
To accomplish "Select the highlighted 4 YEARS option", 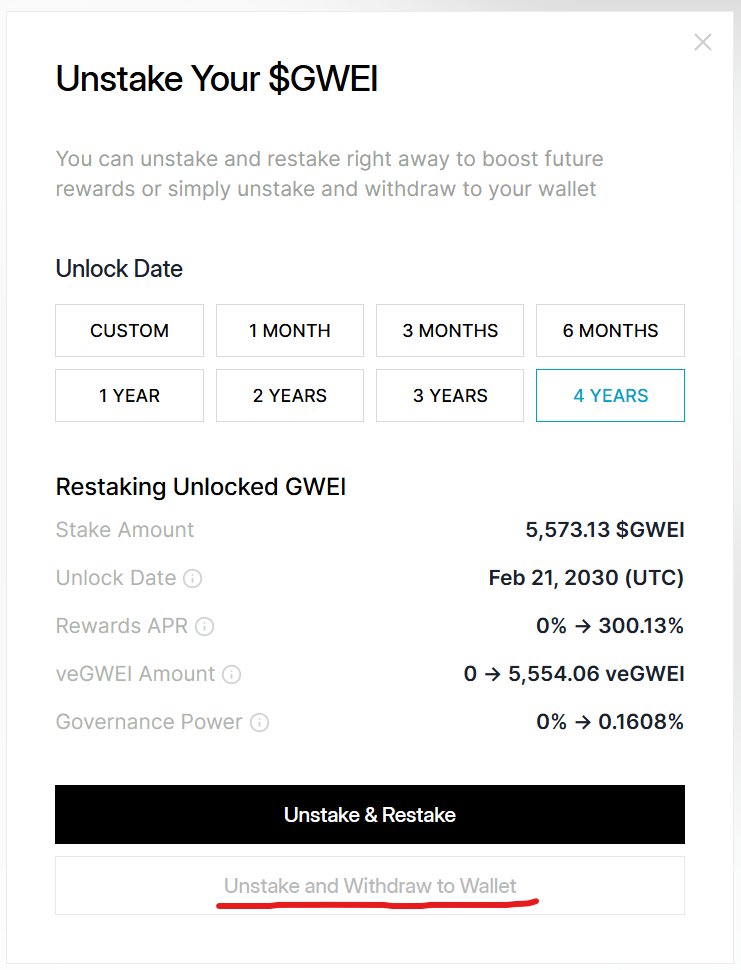I will coord(610,396).
